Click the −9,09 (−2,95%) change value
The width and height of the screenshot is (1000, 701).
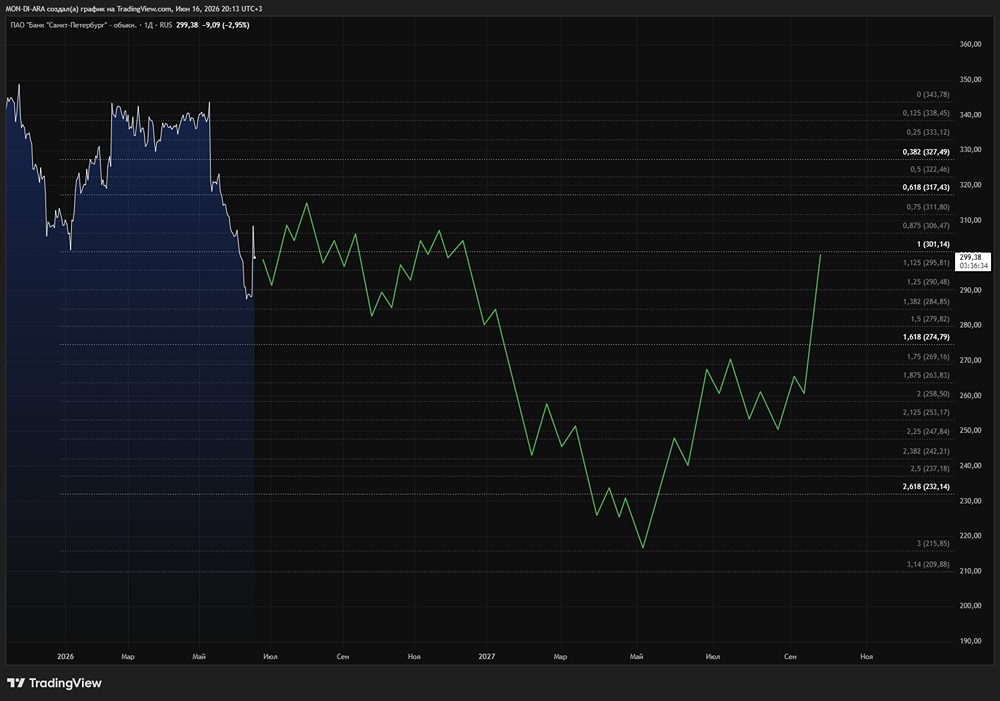pos(226,26)
